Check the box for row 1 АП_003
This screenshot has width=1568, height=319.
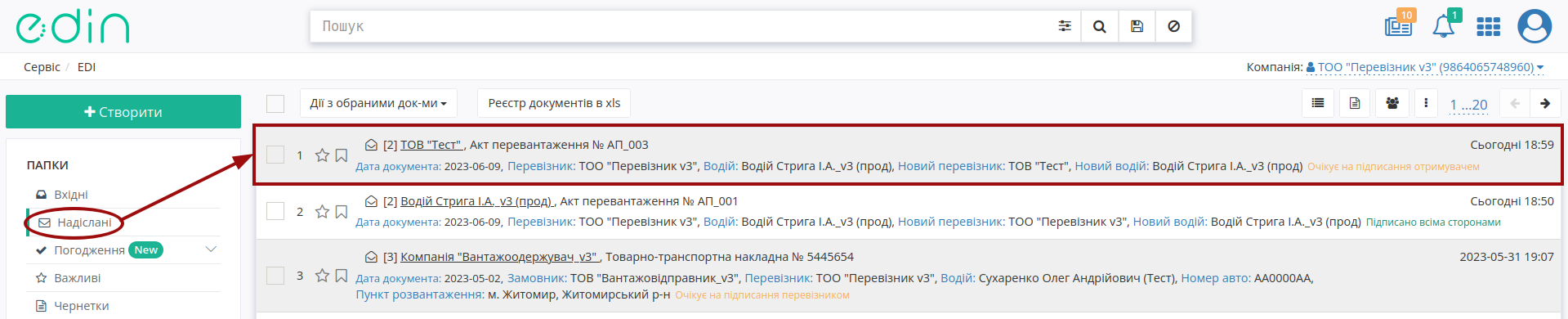tap(275, 155)
